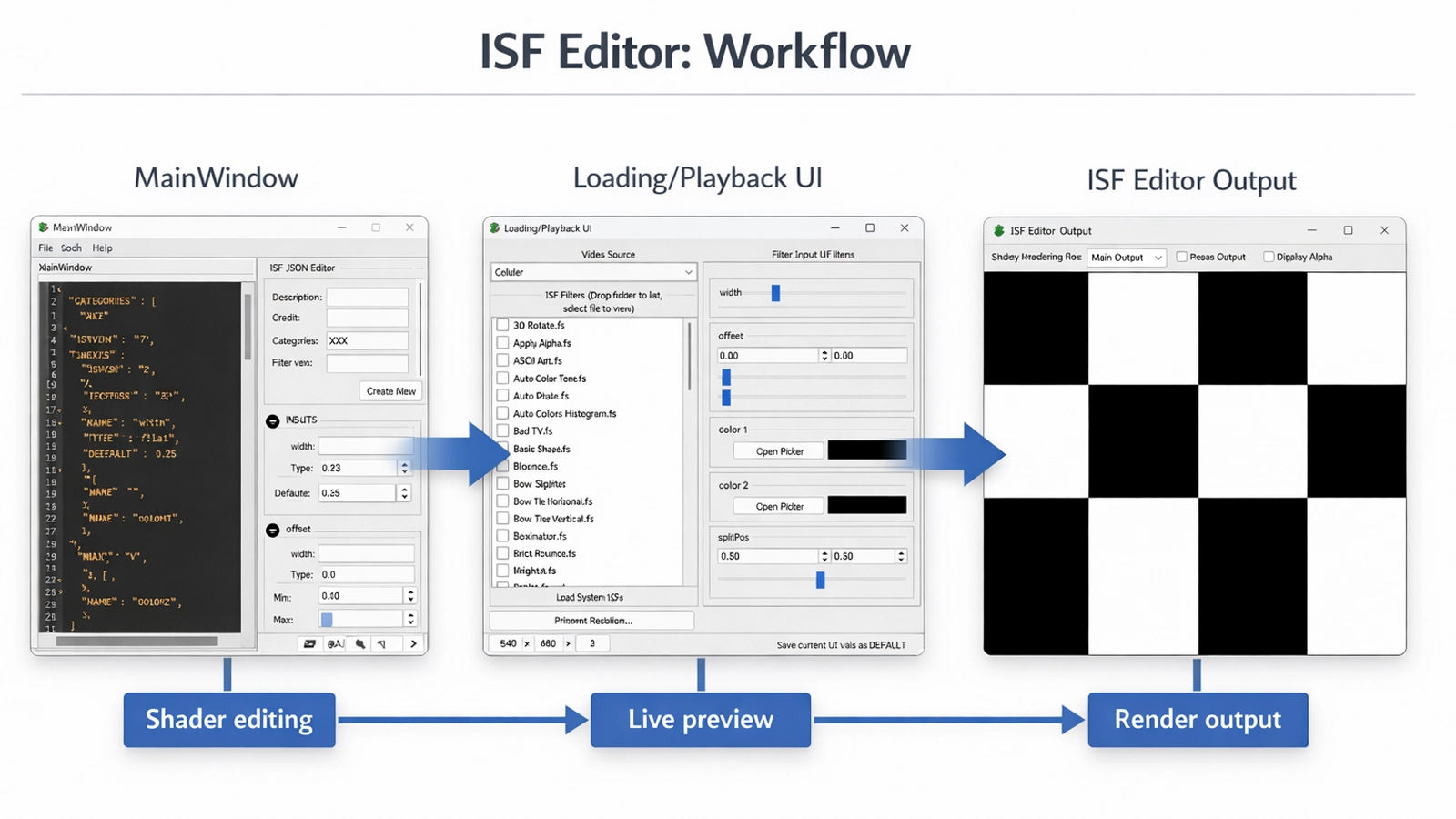
Task: Click the color 1 black swatch
Action: click(x=867, y=450)
